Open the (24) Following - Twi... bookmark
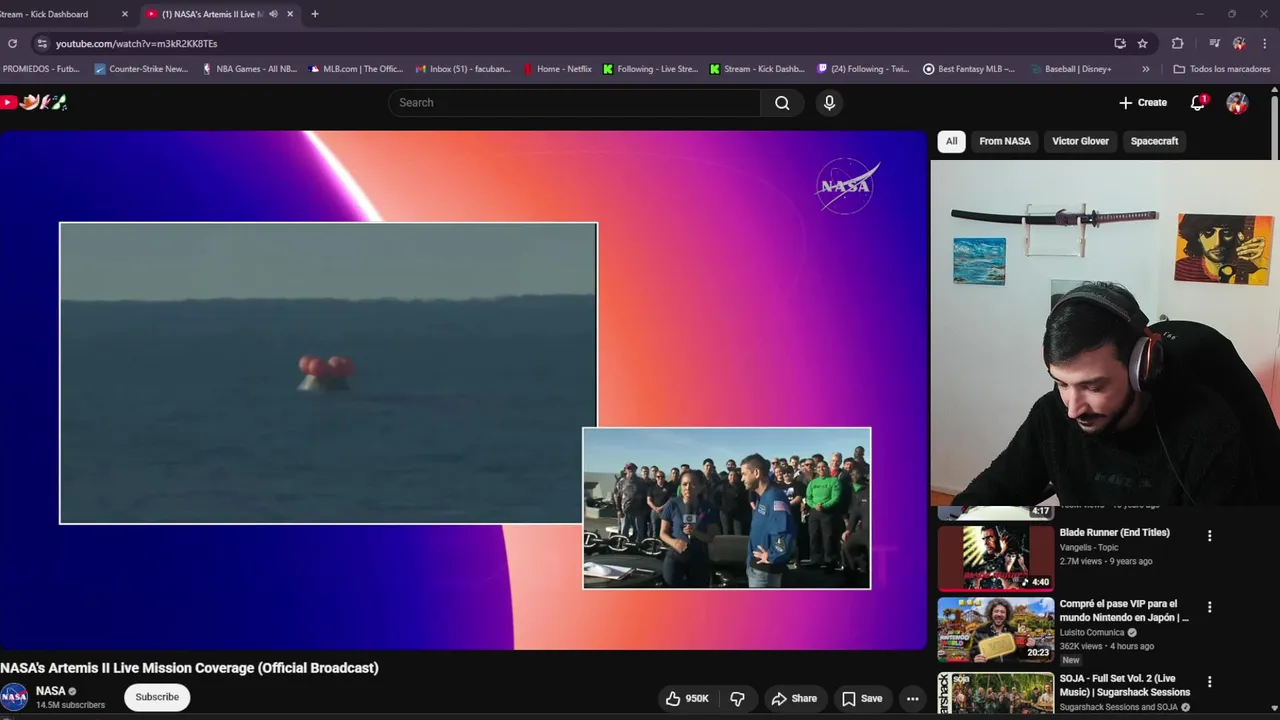This screenshot has width=1280, height=720. pos(863,69)
